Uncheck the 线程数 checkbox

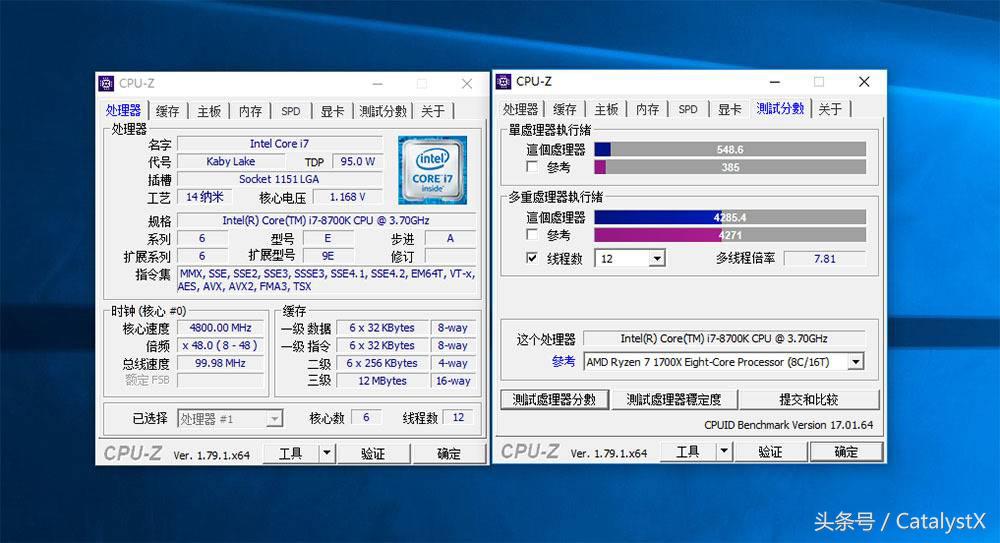pyautogui.click(x=532, y=258)
